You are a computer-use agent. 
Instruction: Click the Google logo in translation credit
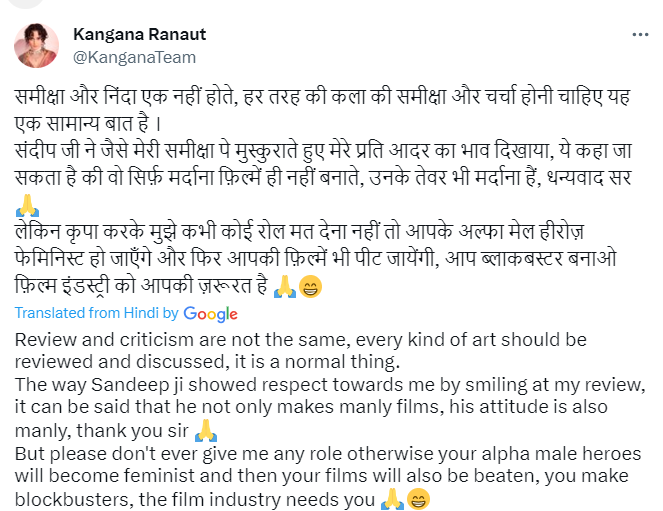(210, 314)
